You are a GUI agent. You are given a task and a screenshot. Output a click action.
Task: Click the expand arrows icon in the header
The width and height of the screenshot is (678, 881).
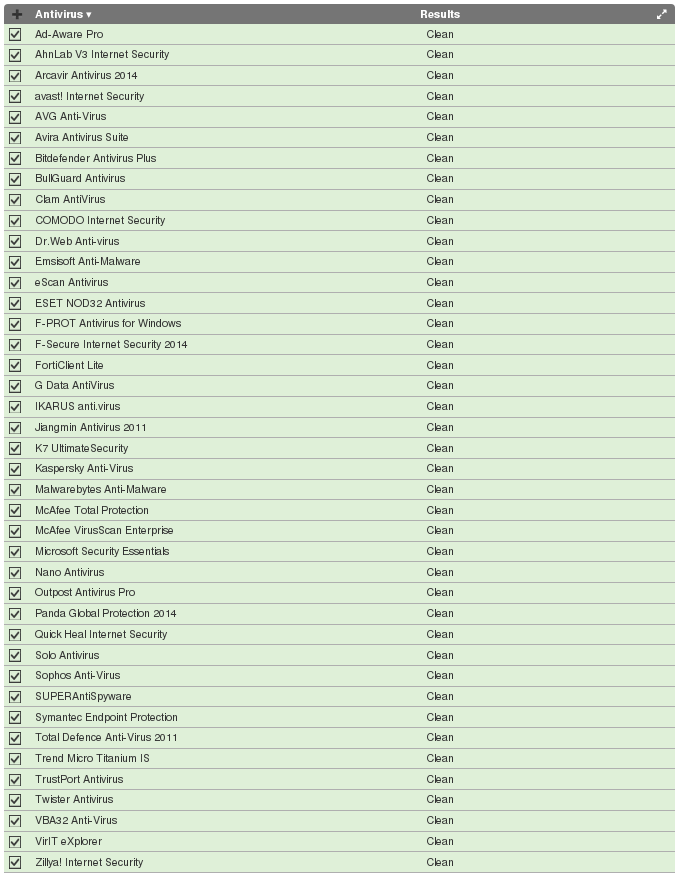661,14
